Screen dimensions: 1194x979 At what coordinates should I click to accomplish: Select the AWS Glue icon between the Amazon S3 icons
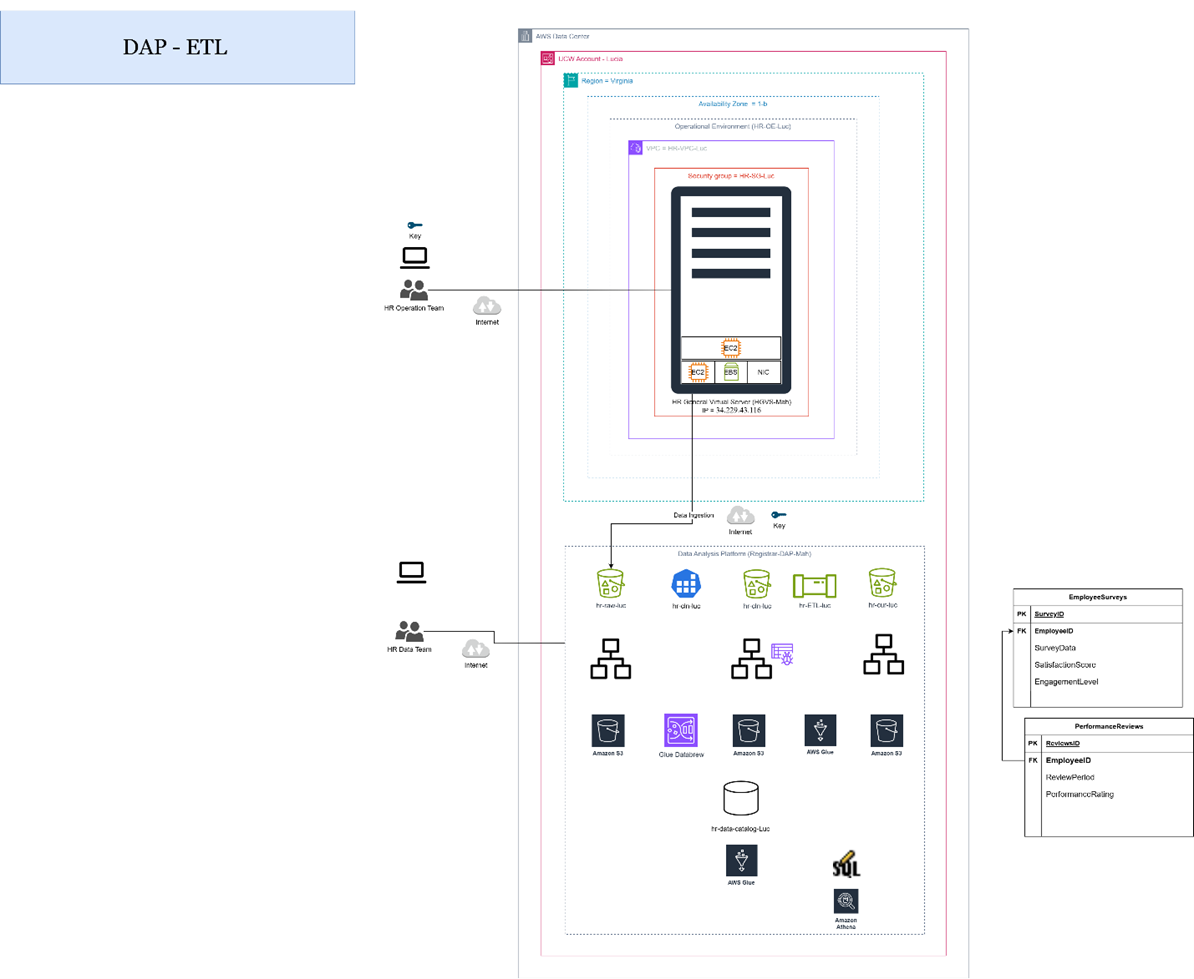(820, 730)
